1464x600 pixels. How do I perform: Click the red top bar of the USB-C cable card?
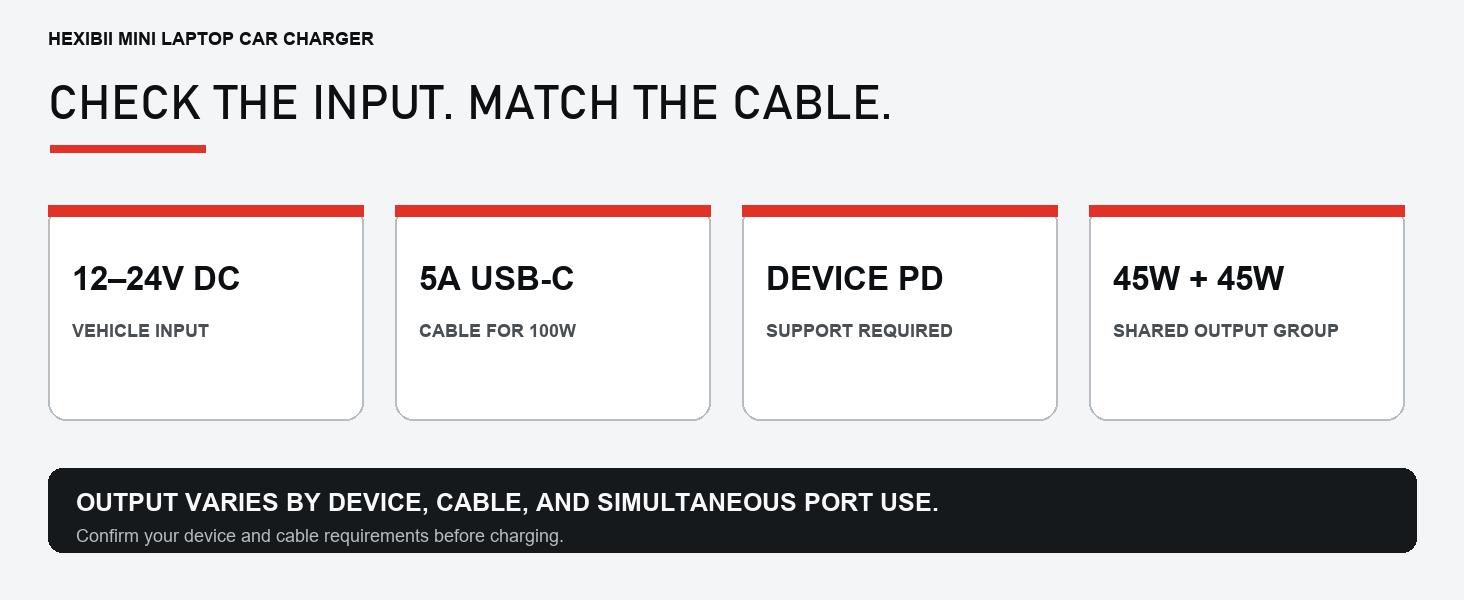click(x=553, y=211)
